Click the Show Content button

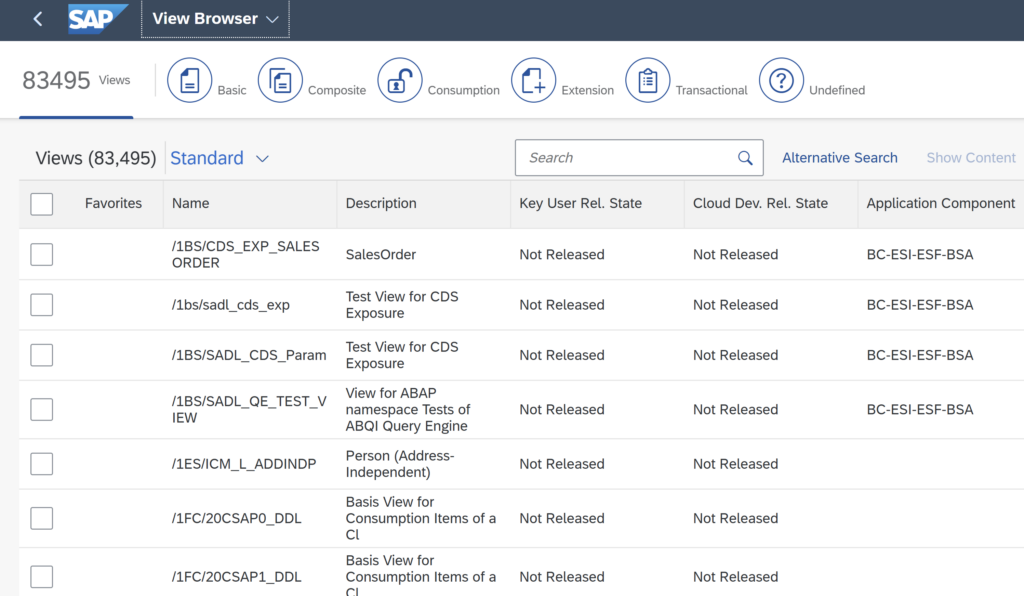(971, 158)
